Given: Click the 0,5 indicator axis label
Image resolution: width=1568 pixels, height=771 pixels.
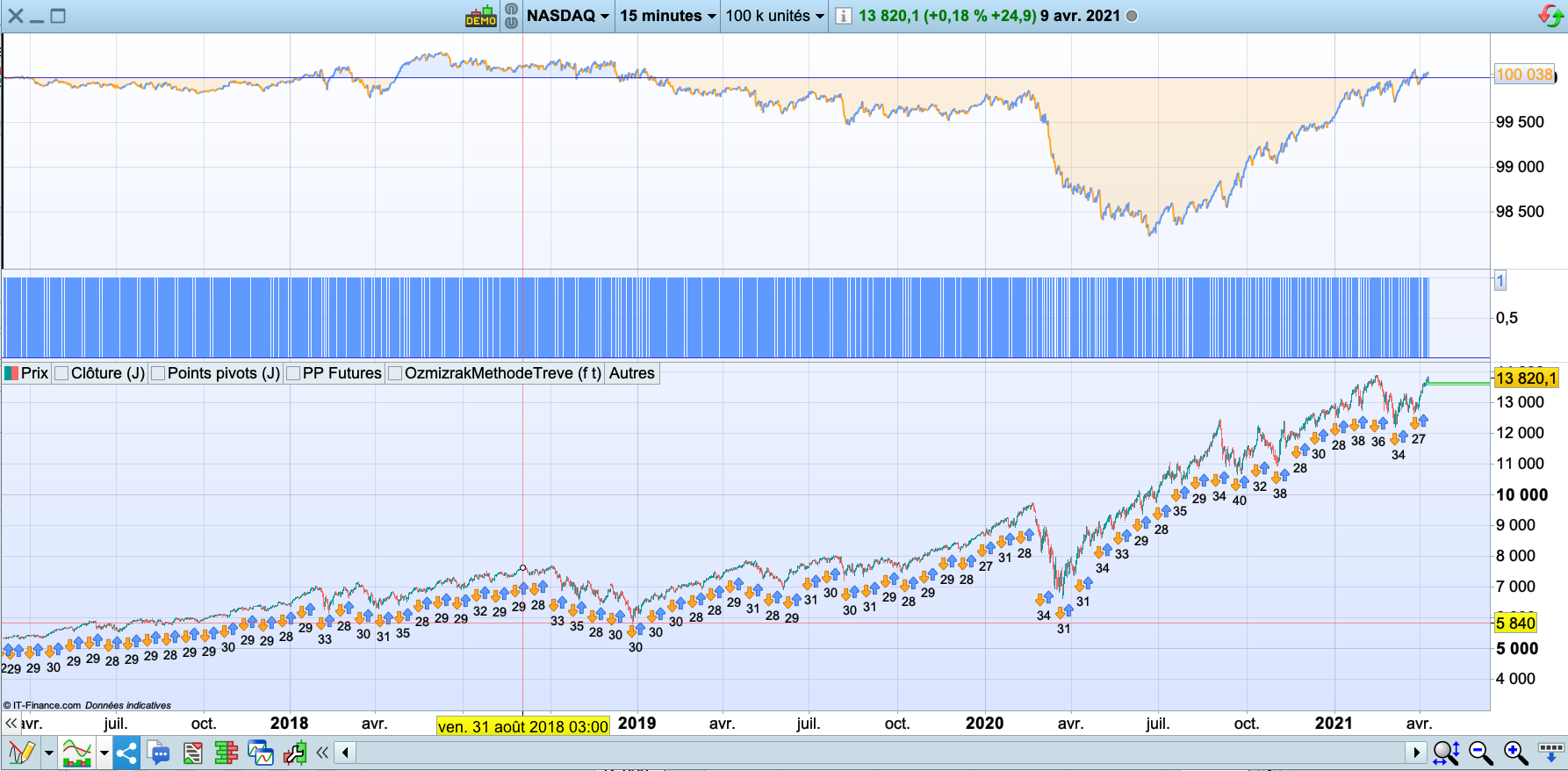Looking at the screenshot, I should [x=1507, y=318].
